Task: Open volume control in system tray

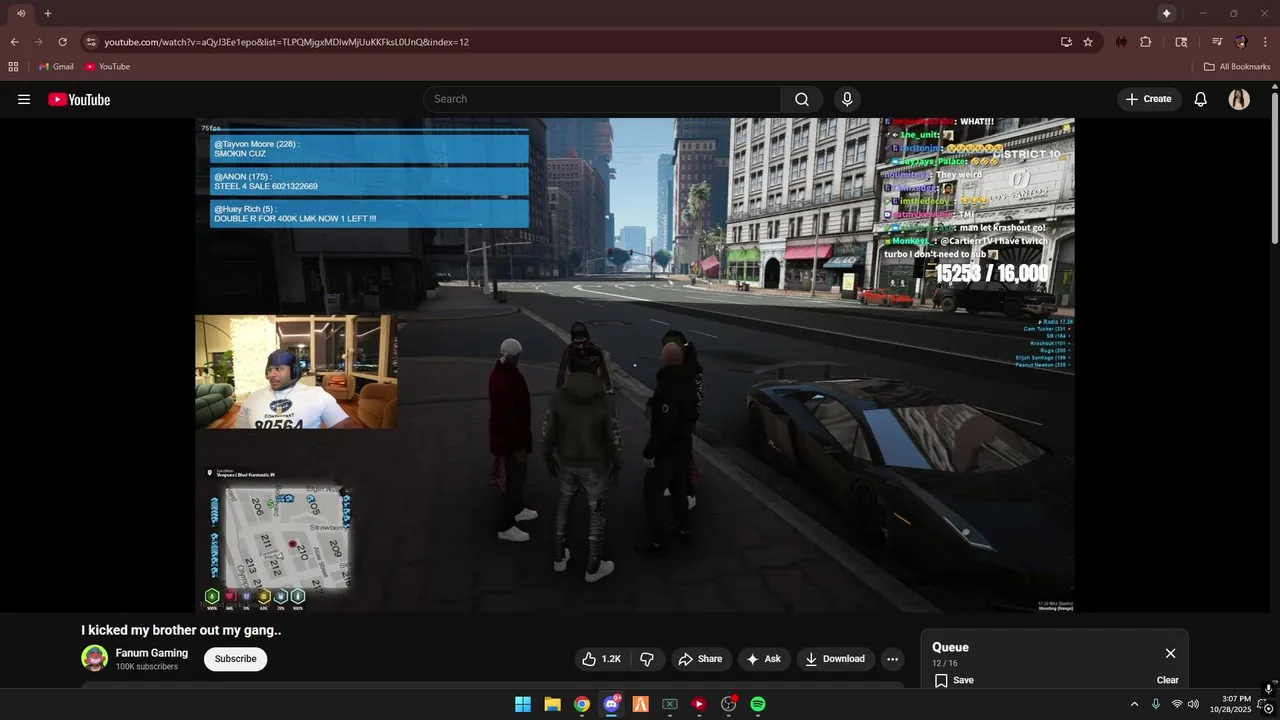Action: (x=1193, y=704)
